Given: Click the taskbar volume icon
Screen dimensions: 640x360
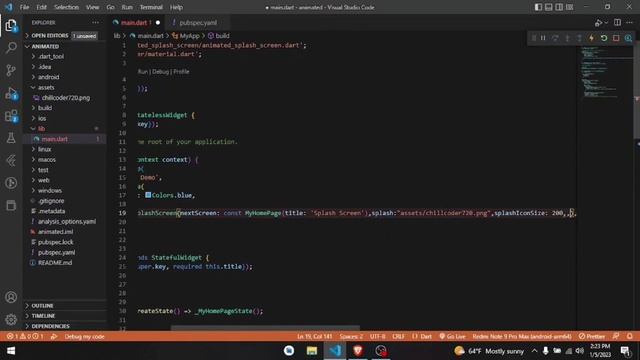Looking at the screenshot, I should coord(580,351).
